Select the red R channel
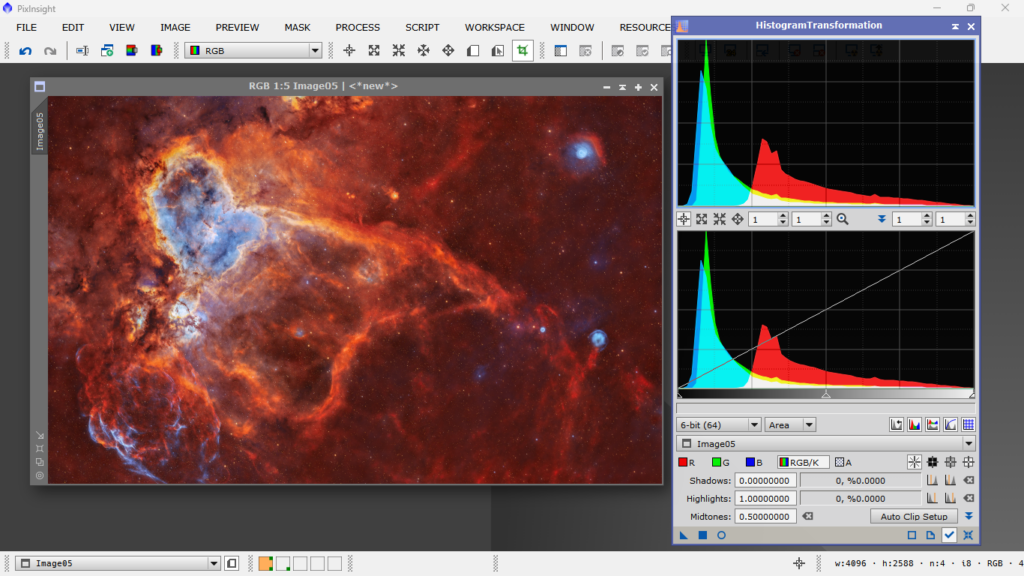The height and width of the screenshot is (576, 1024). click(x=686, y=462)
